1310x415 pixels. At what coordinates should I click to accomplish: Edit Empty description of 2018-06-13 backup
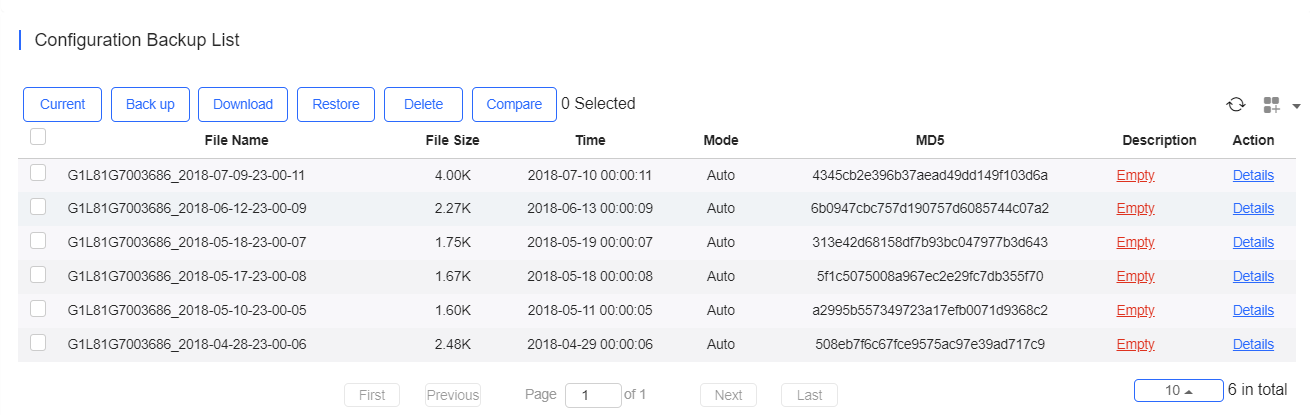tap(1135, 208)
